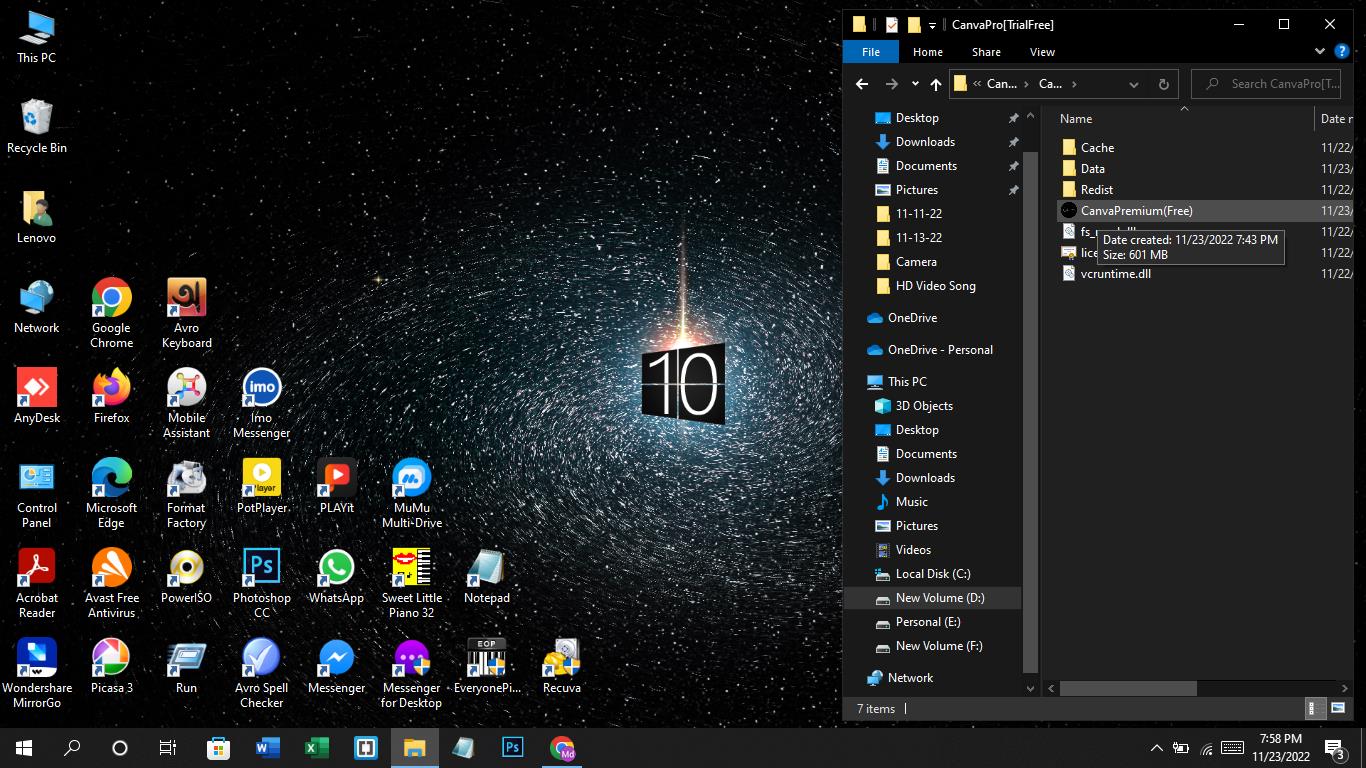
Task: Select New Volume (F:) in navigation pane
Action: 938,646
